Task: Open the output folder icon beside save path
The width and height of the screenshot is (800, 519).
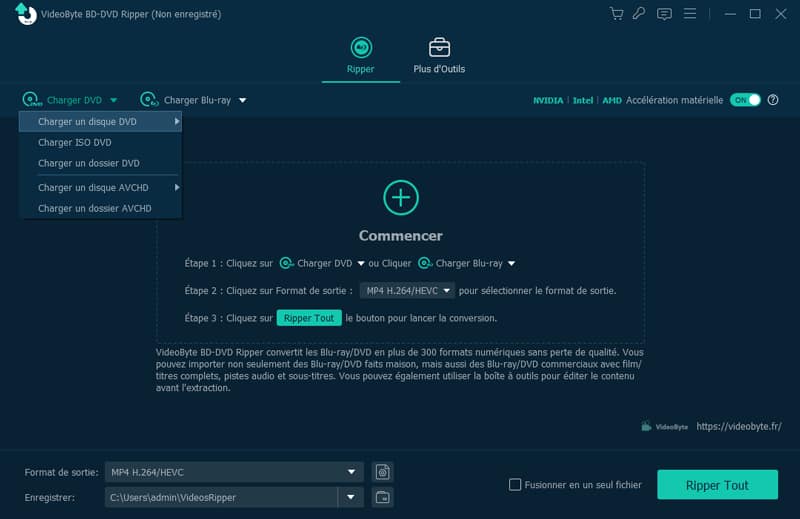Action: (381, 497)
